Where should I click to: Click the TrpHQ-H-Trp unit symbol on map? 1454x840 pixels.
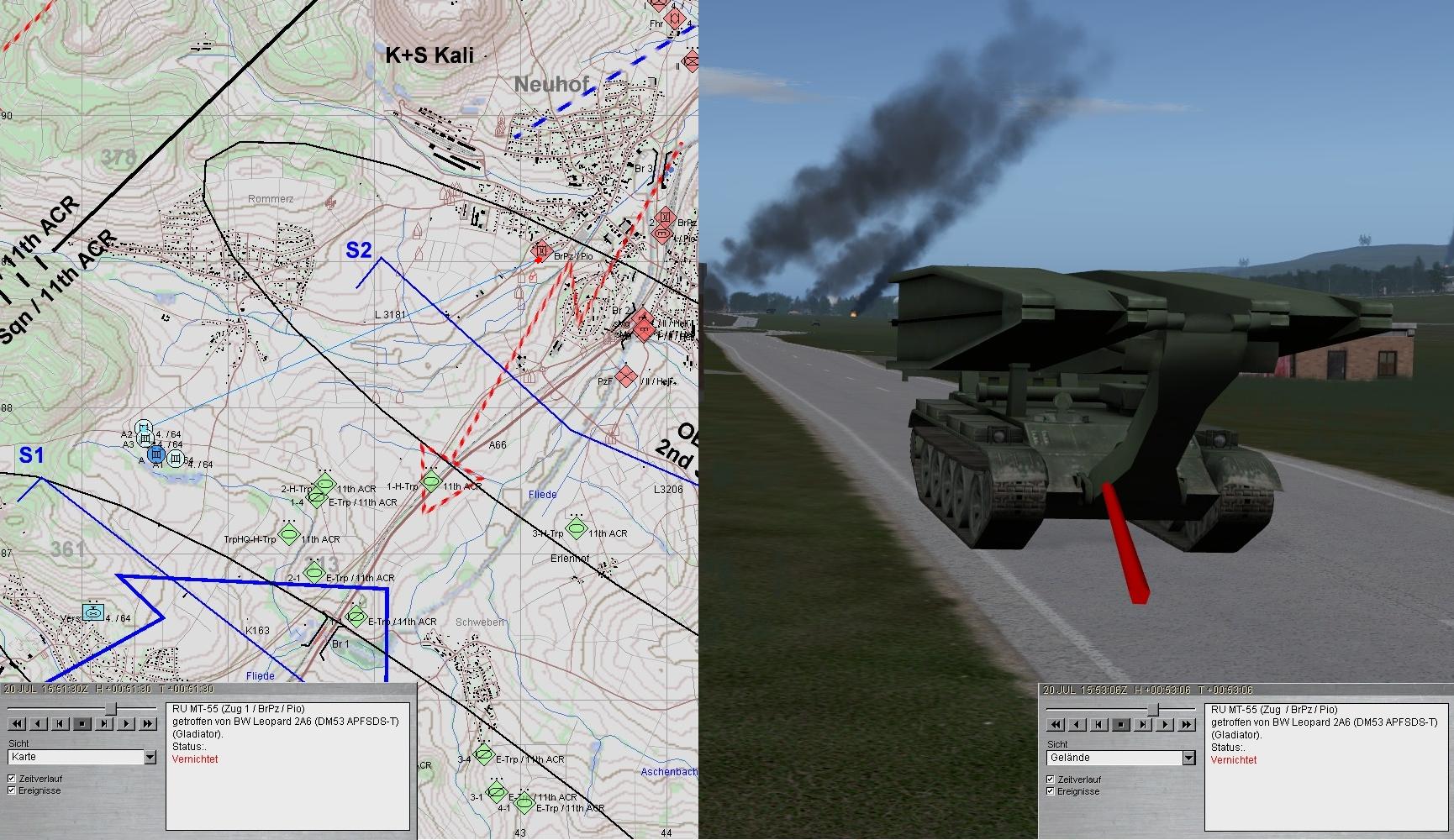(289, 534)
